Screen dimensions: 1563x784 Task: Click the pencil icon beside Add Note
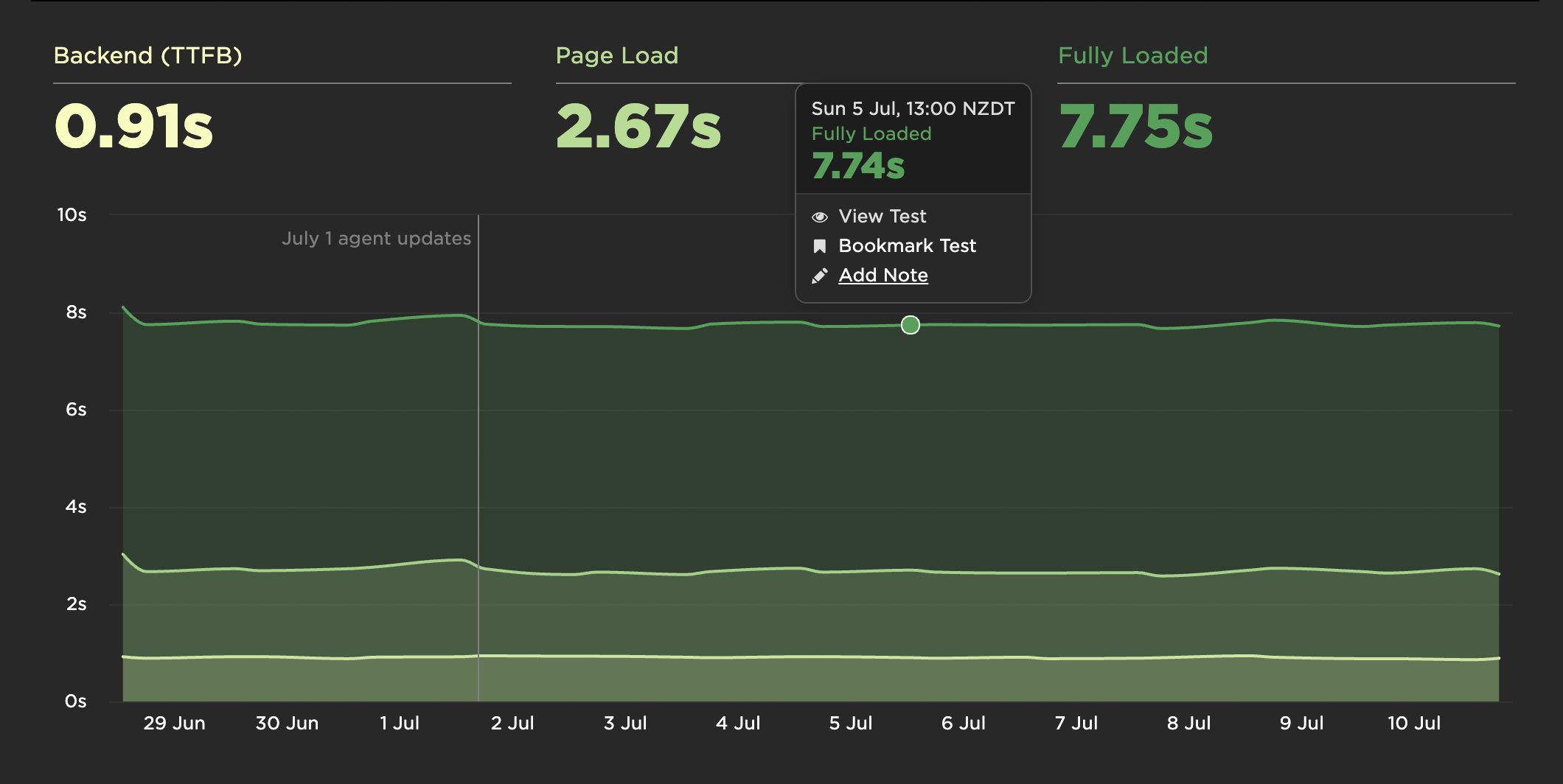(x=819, y=276)
